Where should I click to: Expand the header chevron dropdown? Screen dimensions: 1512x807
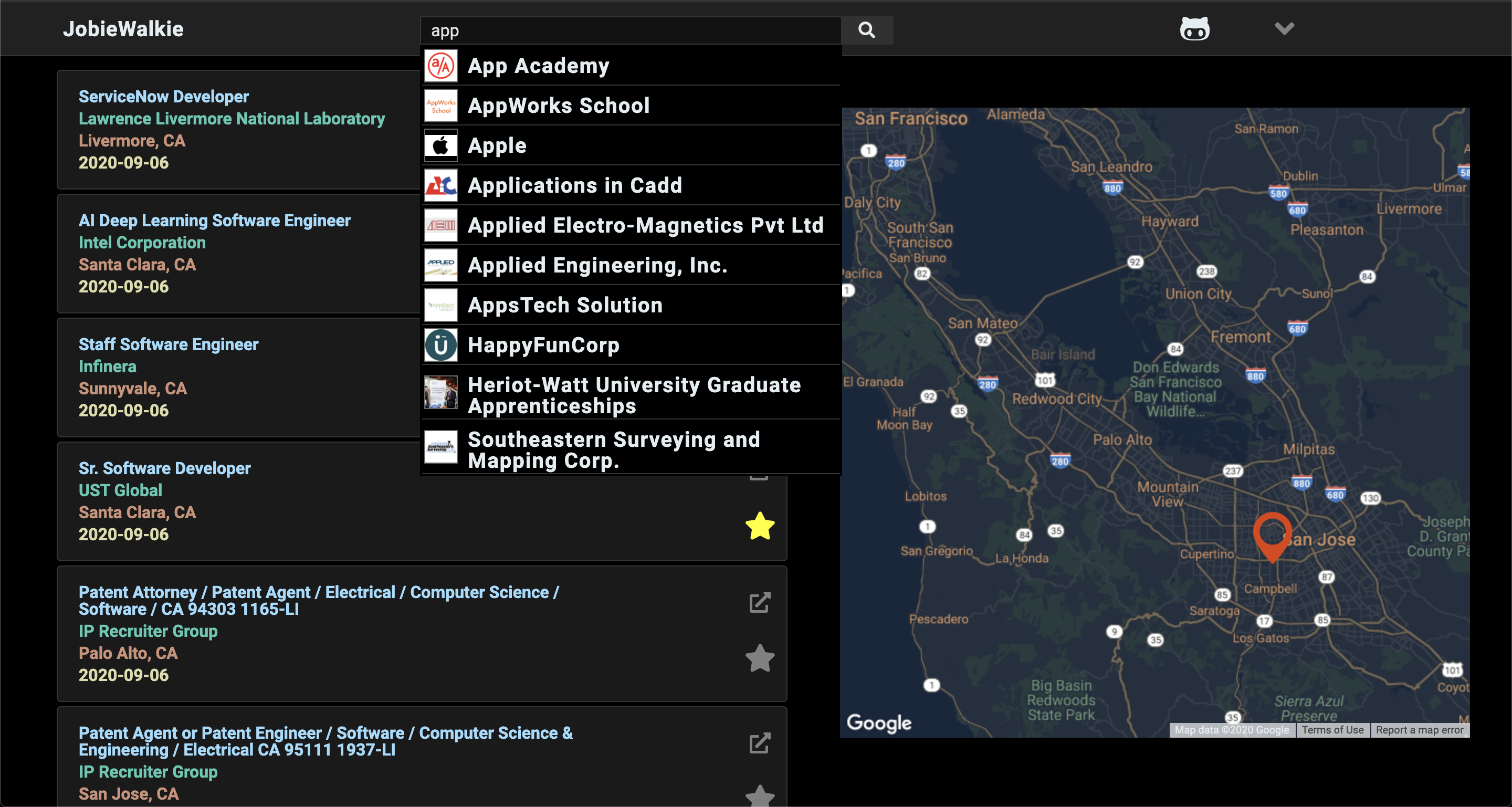pos(1284,28)
